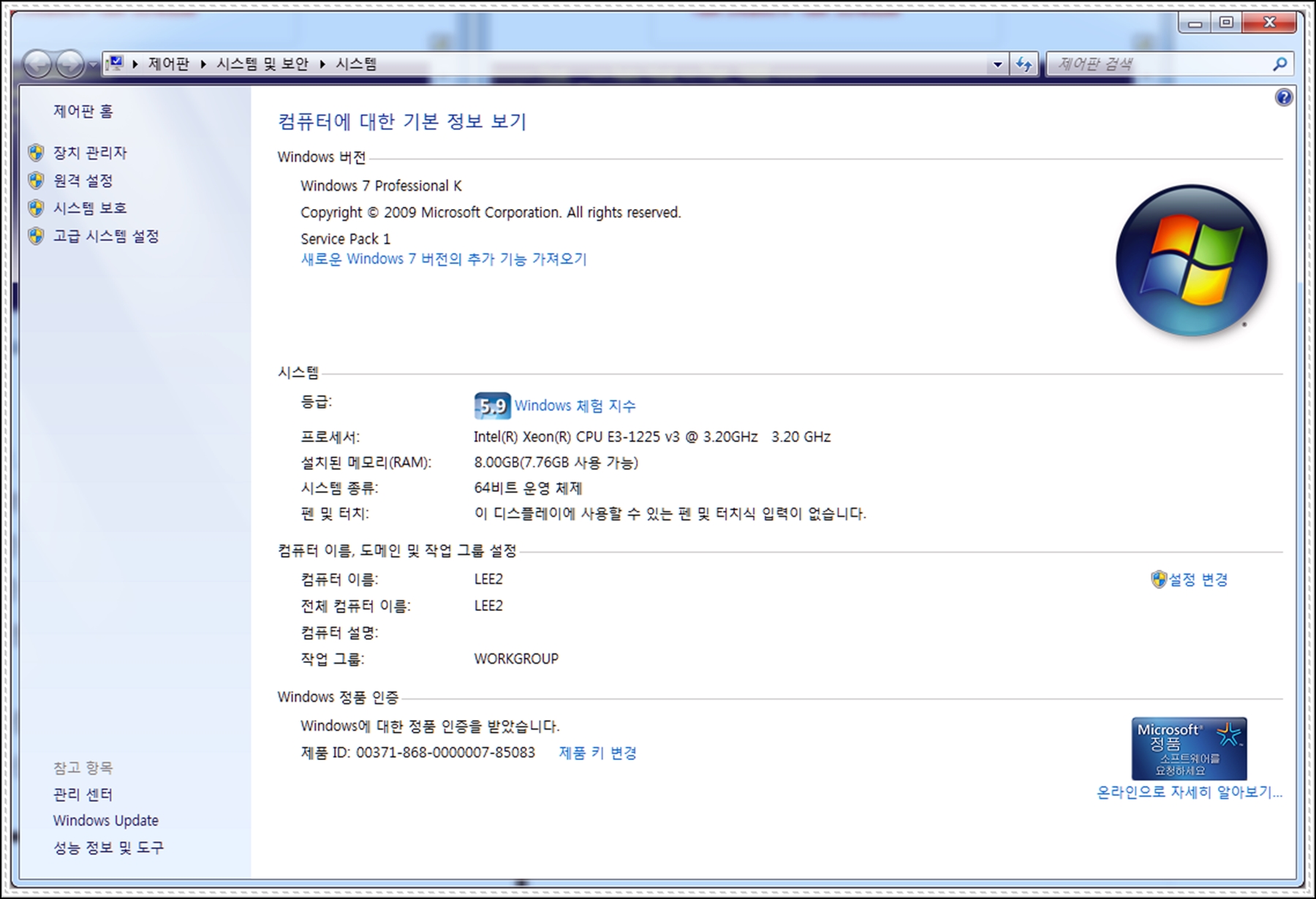
Task: Minimize the System window
Action: (x=1195, y=23)
